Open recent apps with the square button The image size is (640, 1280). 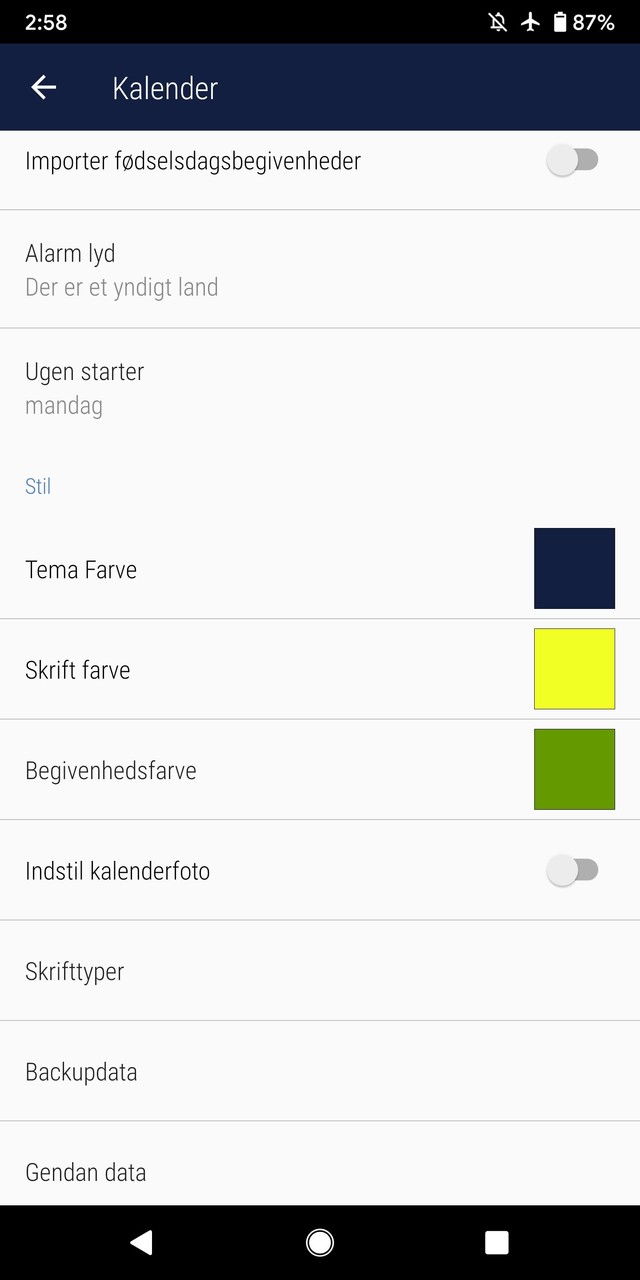496,1242
